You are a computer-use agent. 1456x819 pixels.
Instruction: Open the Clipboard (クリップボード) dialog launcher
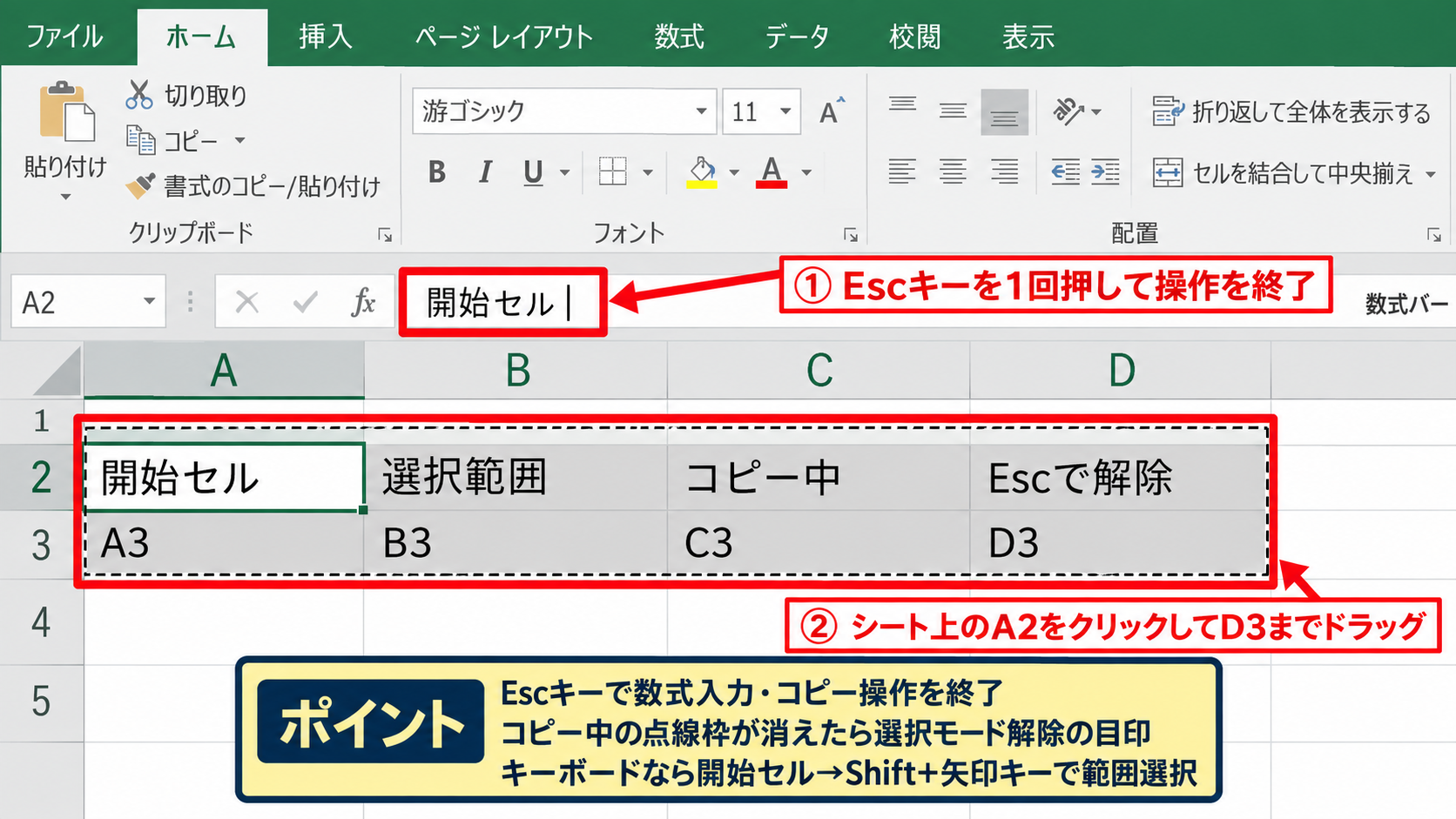pyautogui.click(x=385, y=235)
